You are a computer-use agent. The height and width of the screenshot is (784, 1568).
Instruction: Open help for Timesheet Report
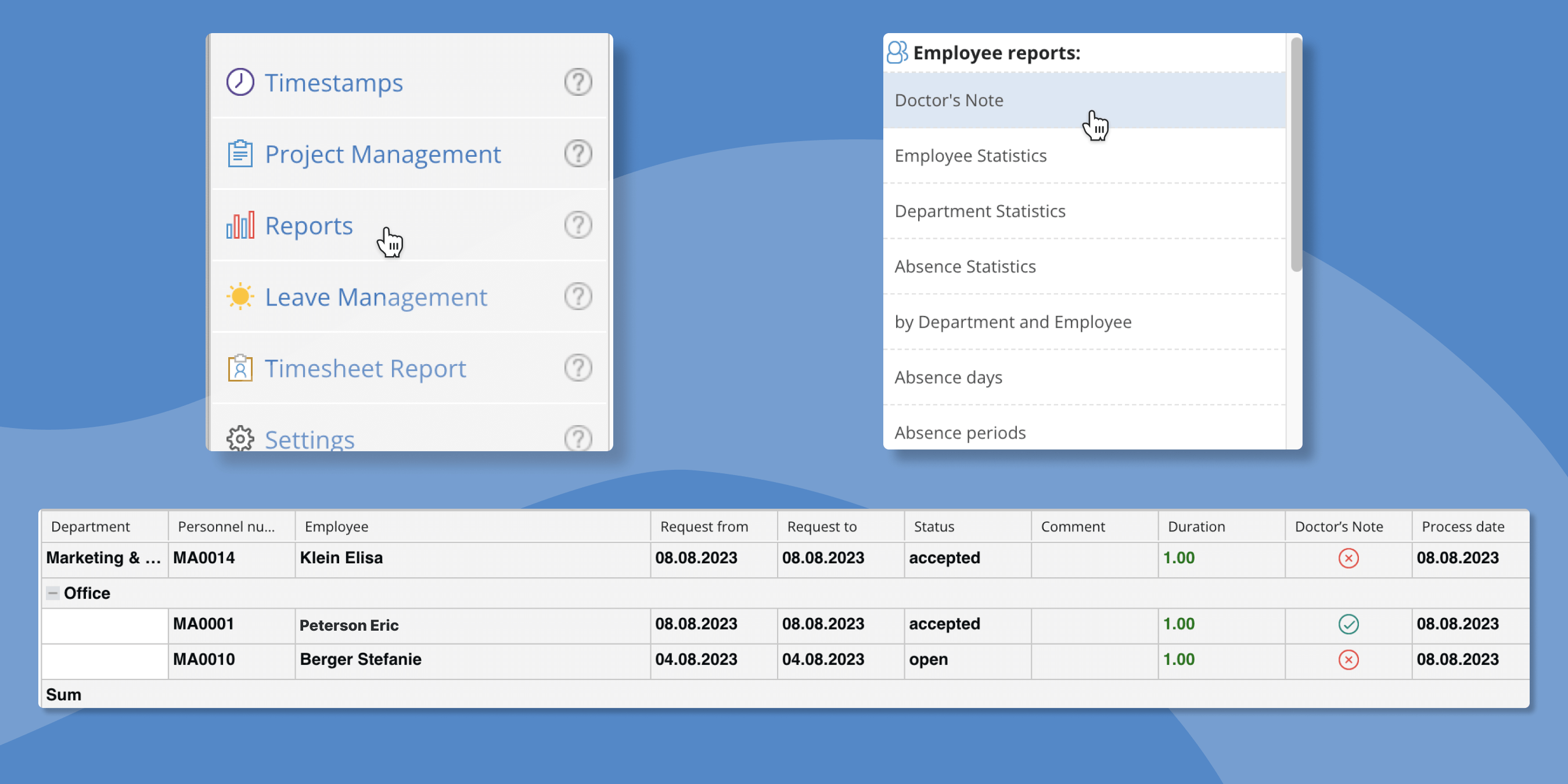tap(578, 368)
